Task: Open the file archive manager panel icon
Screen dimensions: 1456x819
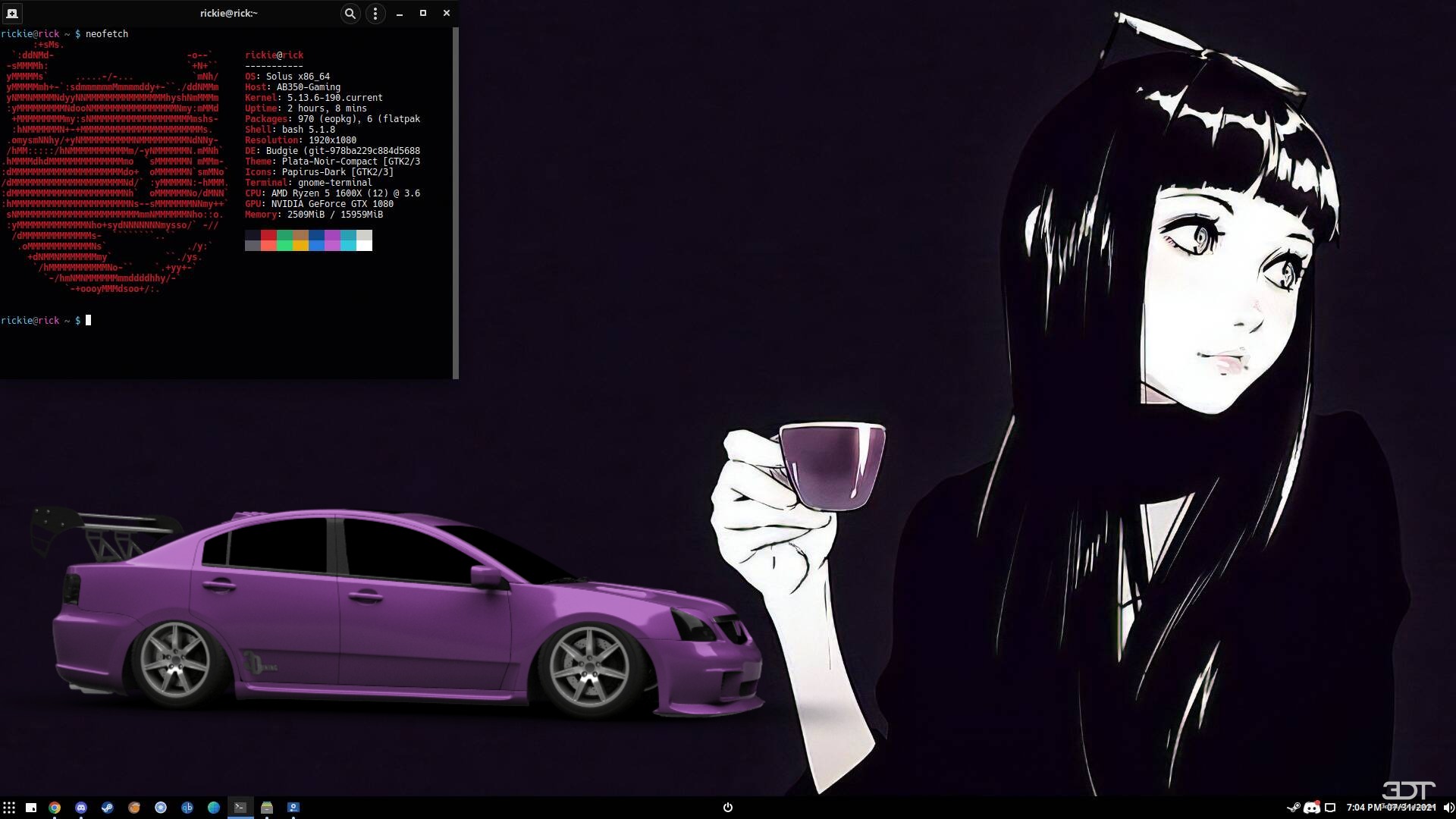Action: click(267, 808)
